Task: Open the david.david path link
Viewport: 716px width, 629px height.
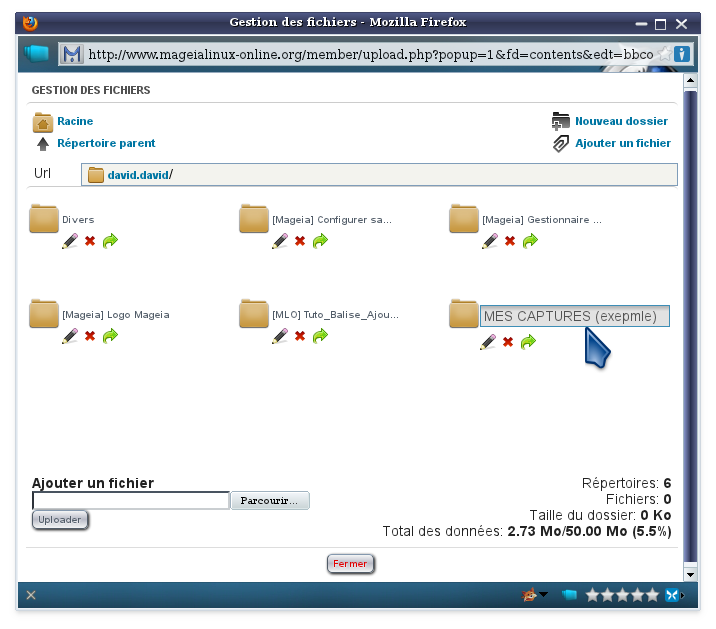Action: (x=138, y=175)
